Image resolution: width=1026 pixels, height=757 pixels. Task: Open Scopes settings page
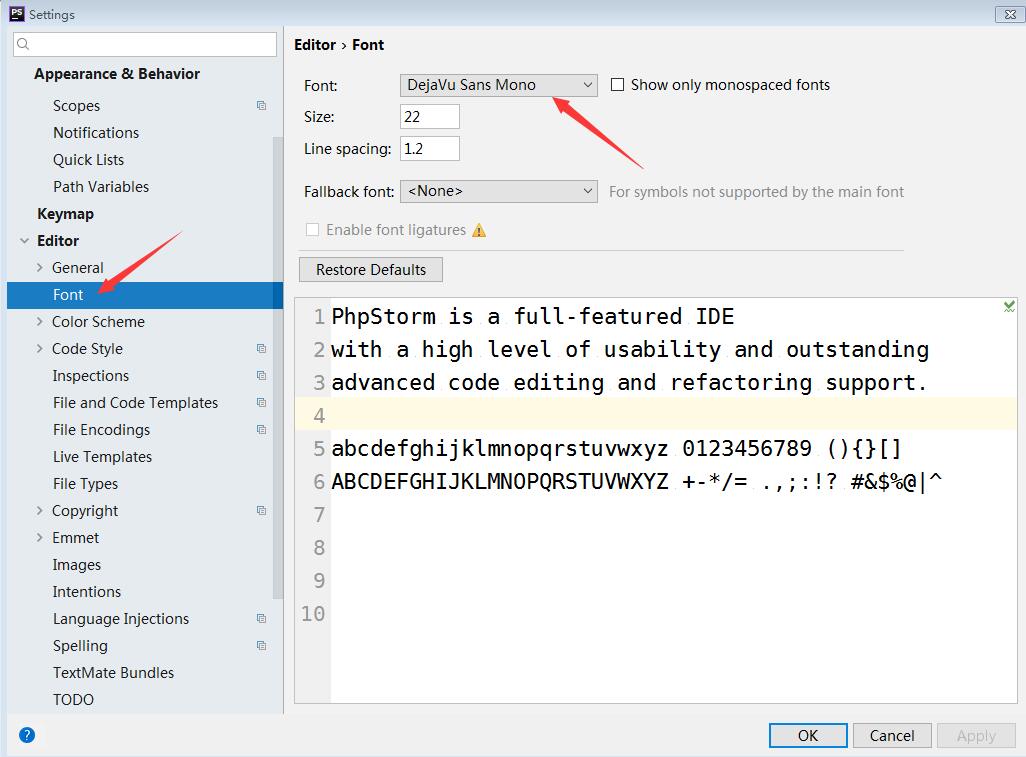pyautogui.click(x=77, y=106)
